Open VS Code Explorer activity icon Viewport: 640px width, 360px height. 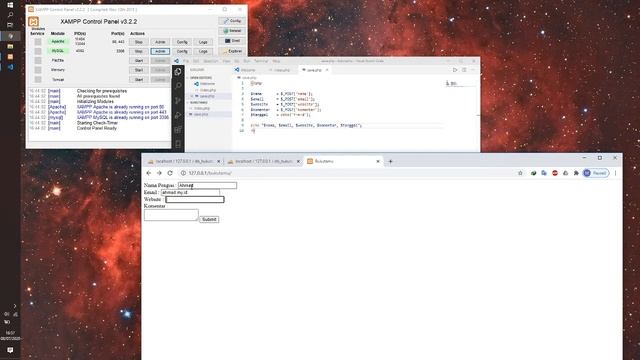[178, 72]
